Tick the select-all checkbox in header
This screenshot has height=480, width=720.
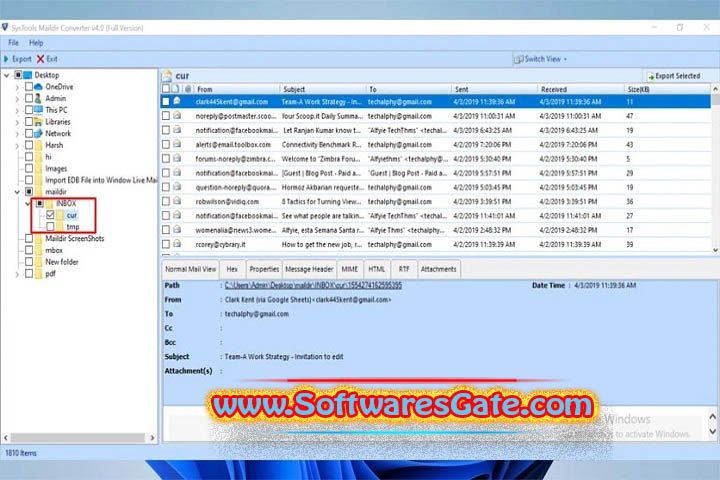[166, 89]
